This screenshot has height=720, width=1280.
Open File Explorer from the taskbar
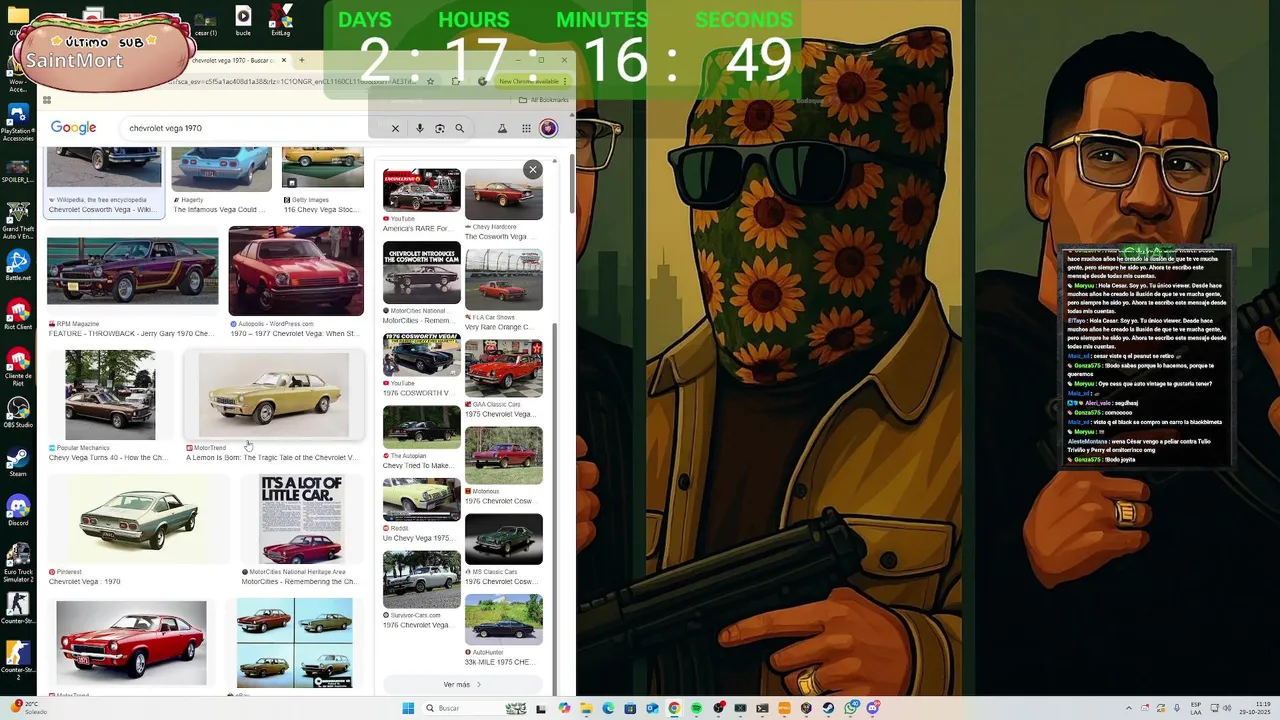pyautogui.click(x=586, y=708)
